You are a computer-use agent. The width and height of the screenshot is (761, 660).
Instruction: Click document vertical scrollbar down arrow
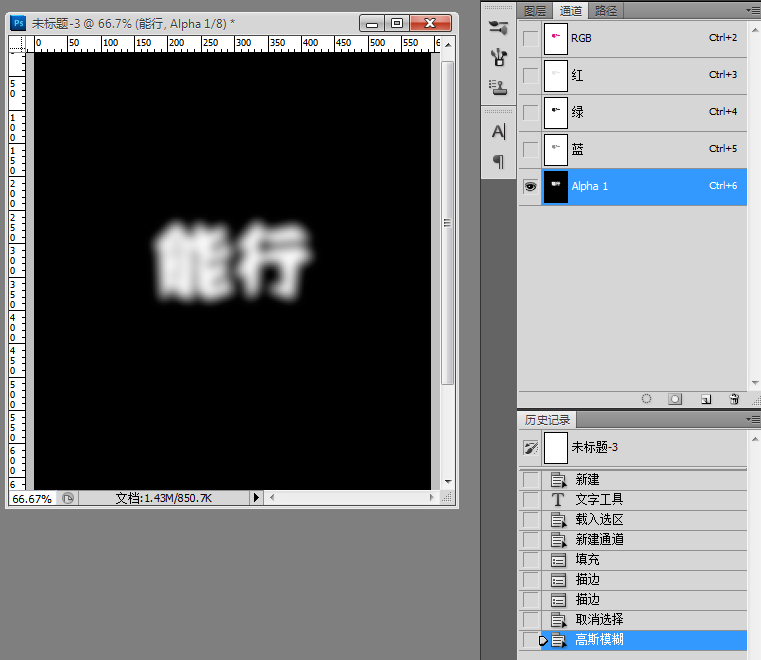[x=448, y=482]
